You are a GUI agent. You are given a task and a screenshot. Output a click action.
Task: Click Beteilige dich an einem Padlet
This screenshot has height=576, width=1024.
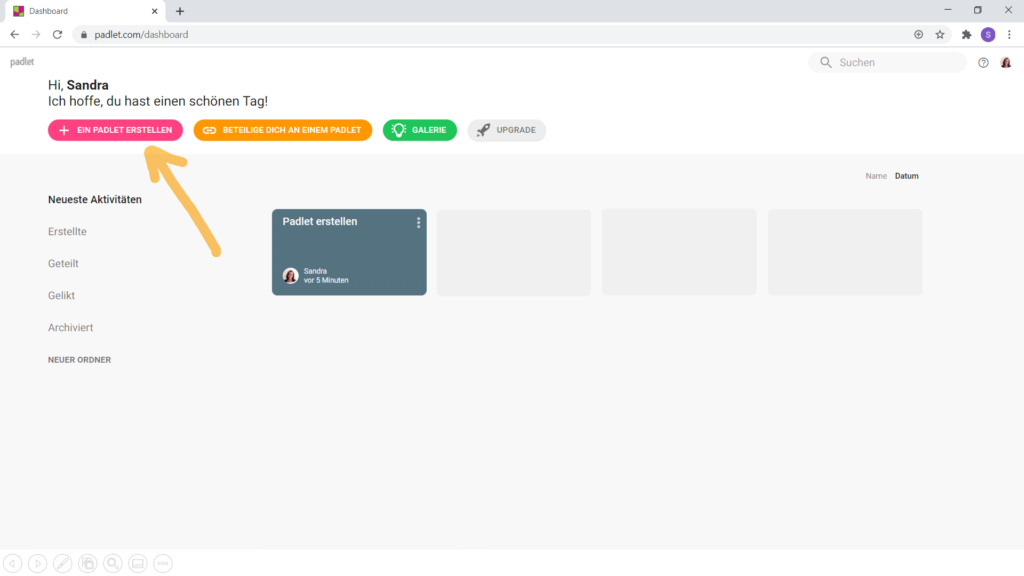click(283, 130)
